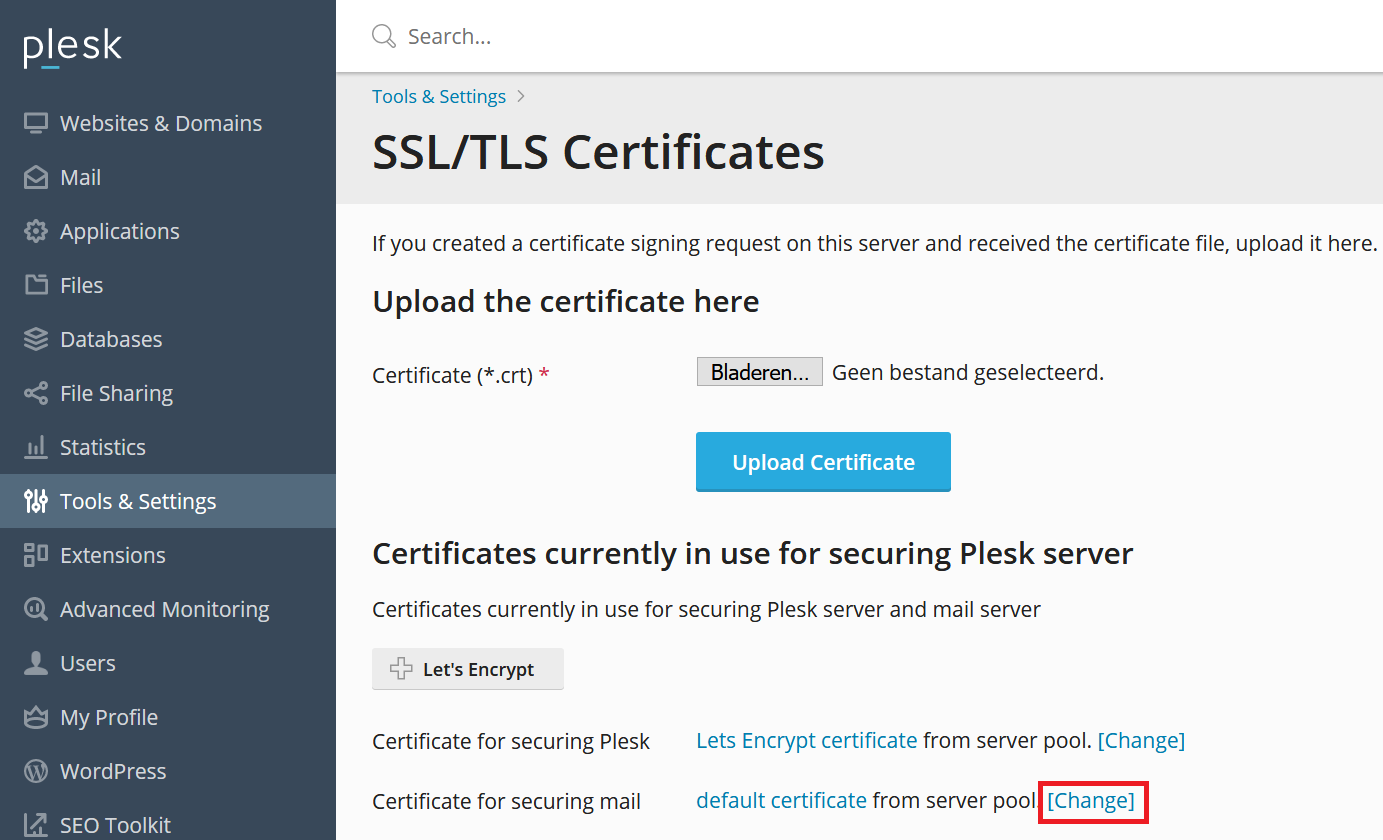
Task: Click the 'Certificate (*.crt)' field label
Action: point(452,375)
